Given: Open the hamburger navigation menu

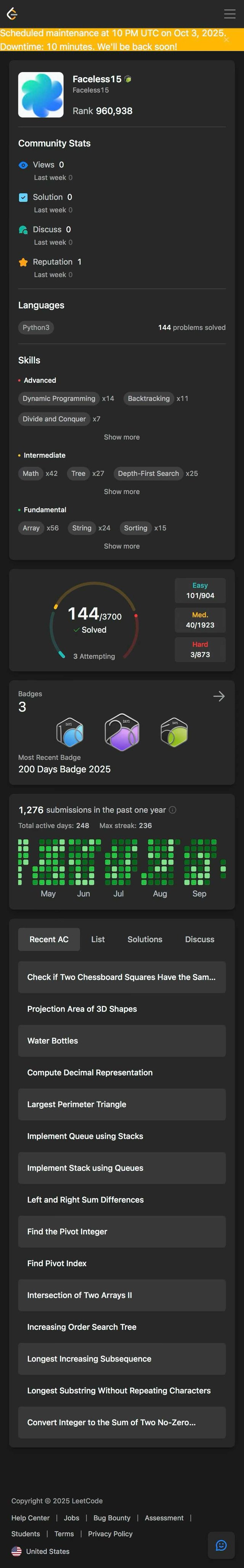Looking at the screenshot, I should (230, 13).
